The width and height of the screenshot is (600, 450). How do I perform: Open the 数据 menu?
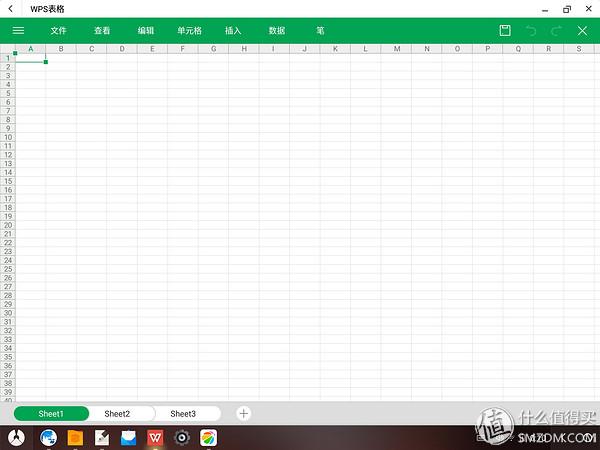(x=277, y=31)
